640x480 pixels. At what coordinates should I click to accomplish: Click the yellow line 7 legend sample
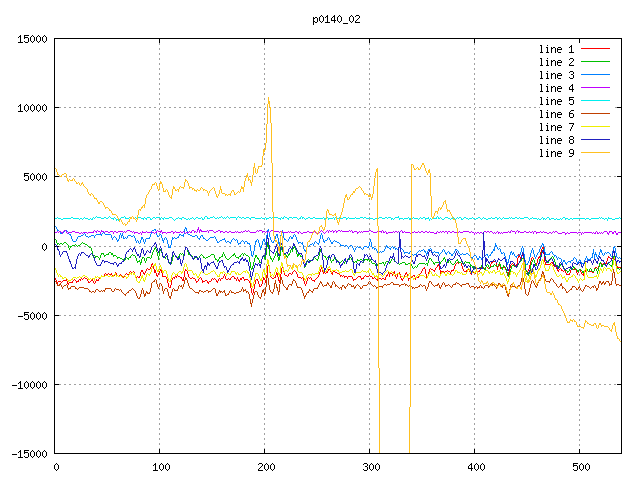(x=596, y=127)
